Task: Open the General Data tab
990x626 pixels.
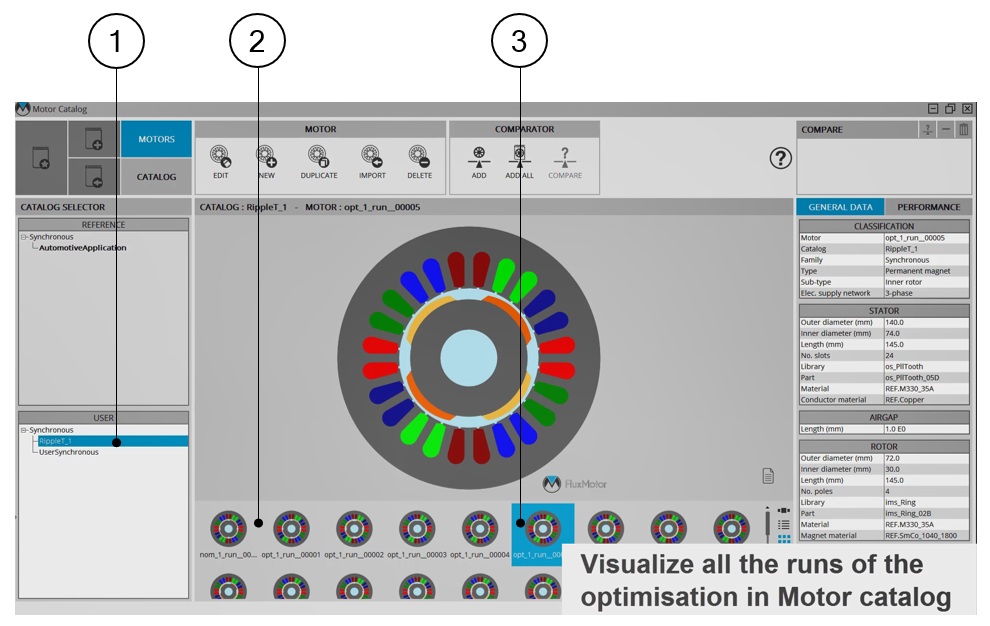Action: coord(840,207)
